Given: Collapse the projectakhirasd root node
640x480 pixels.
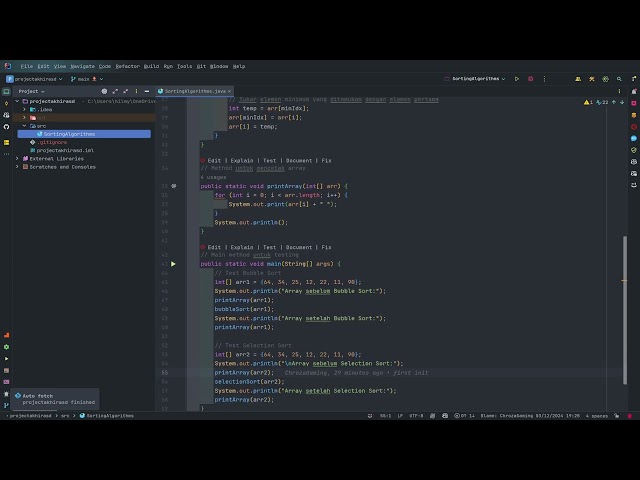Looking at the screenshot, I should (17, 101).
